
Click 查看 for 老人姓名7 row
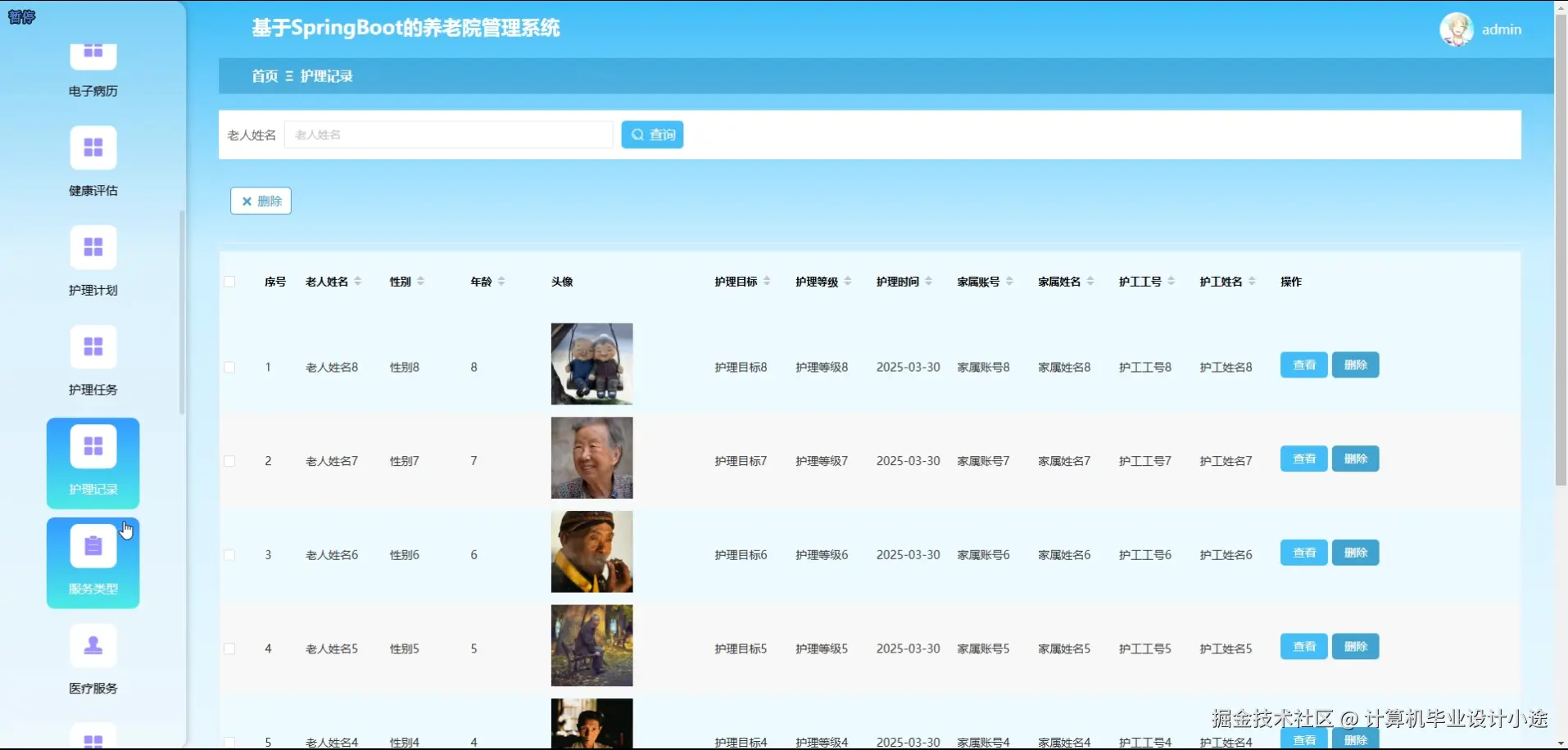(x=1304, y=459)
